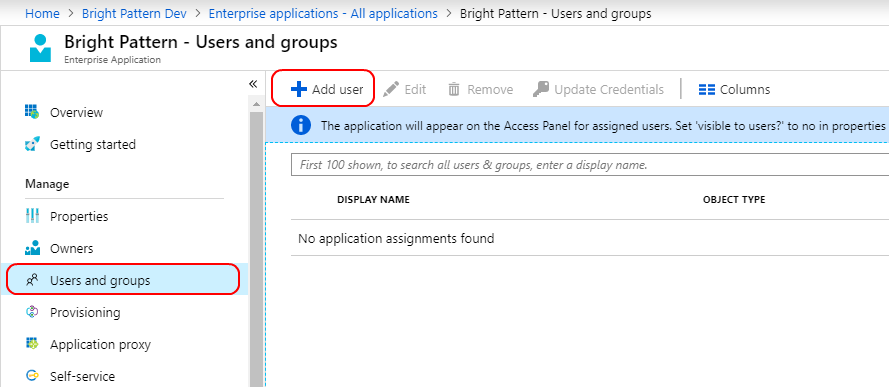889x387 pixels.
Task: Focus the users and groups search field
Action: [x=590, y=165]
